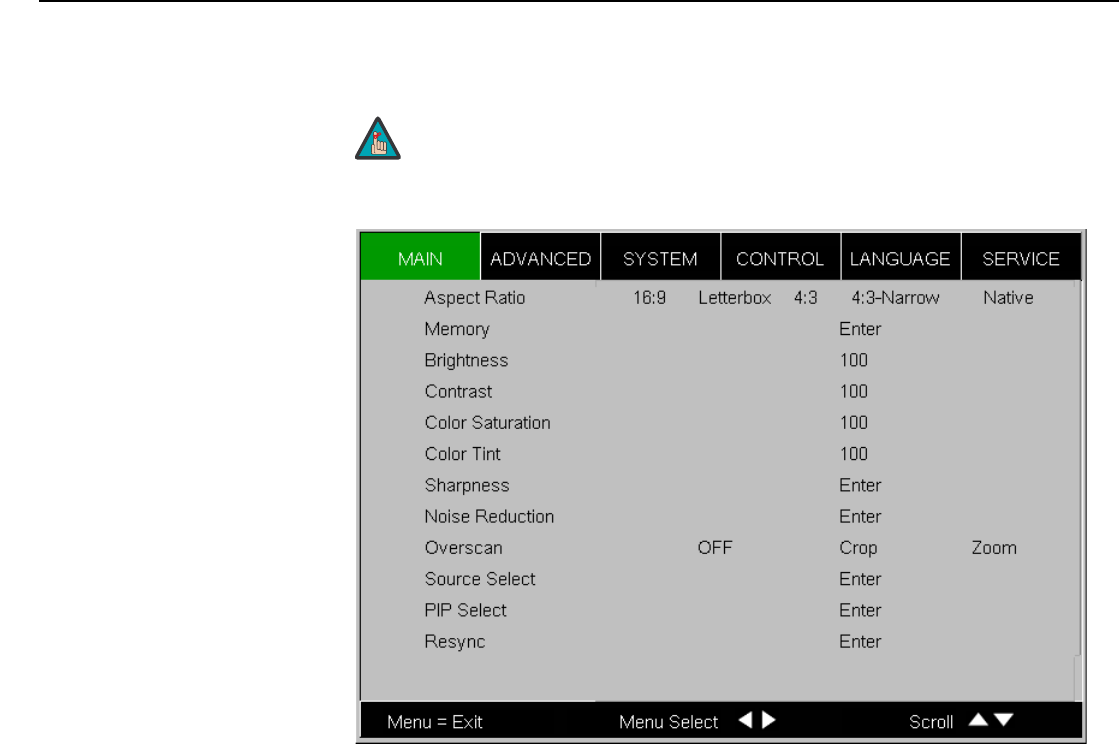Switch to the SERVICE tab
Screen dimensions: 1119x744
[1021, 256]
